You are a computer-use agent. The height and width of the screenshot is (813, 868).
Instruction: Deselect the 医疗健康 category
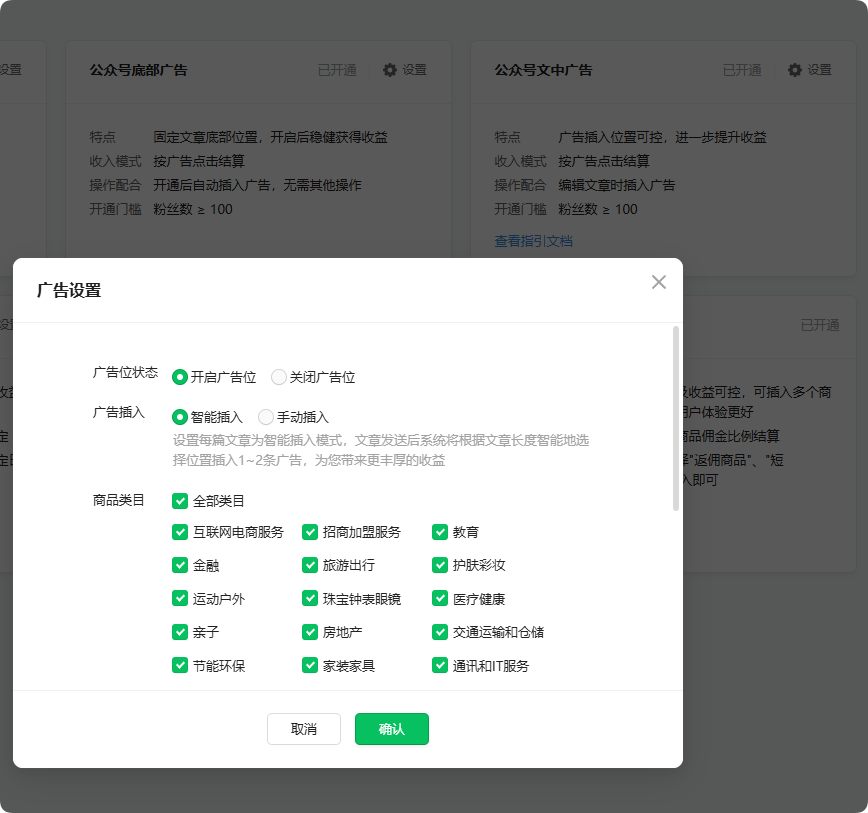click(x=441, y=598)
